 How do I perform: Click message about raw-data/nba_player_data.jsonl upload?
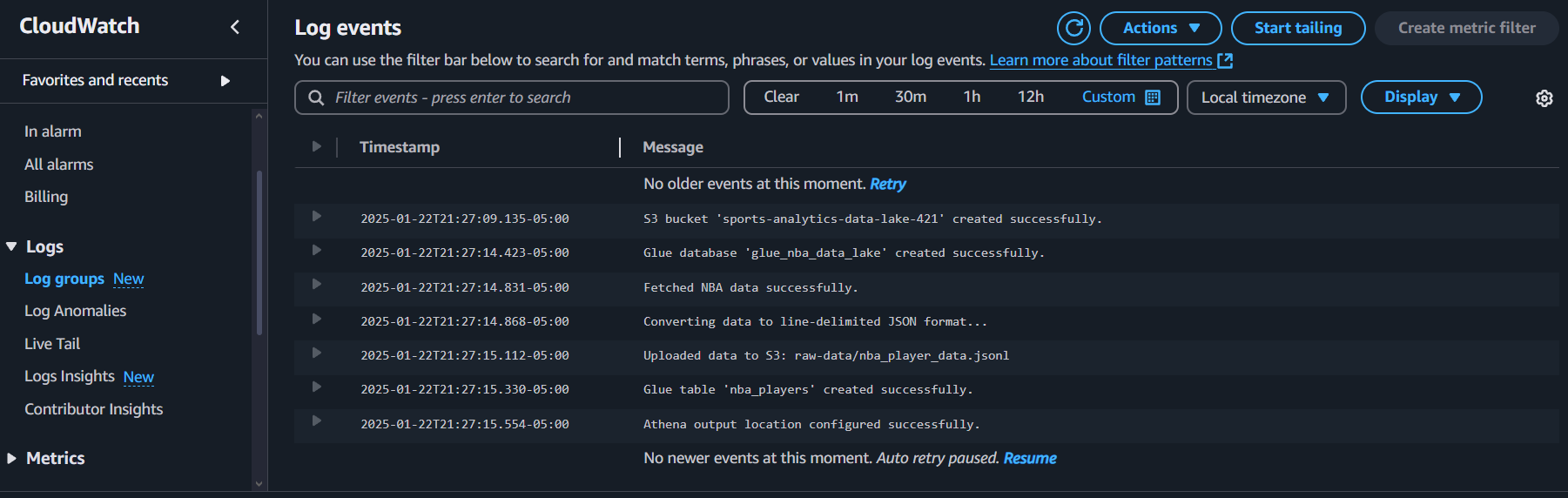pos(826,355)
